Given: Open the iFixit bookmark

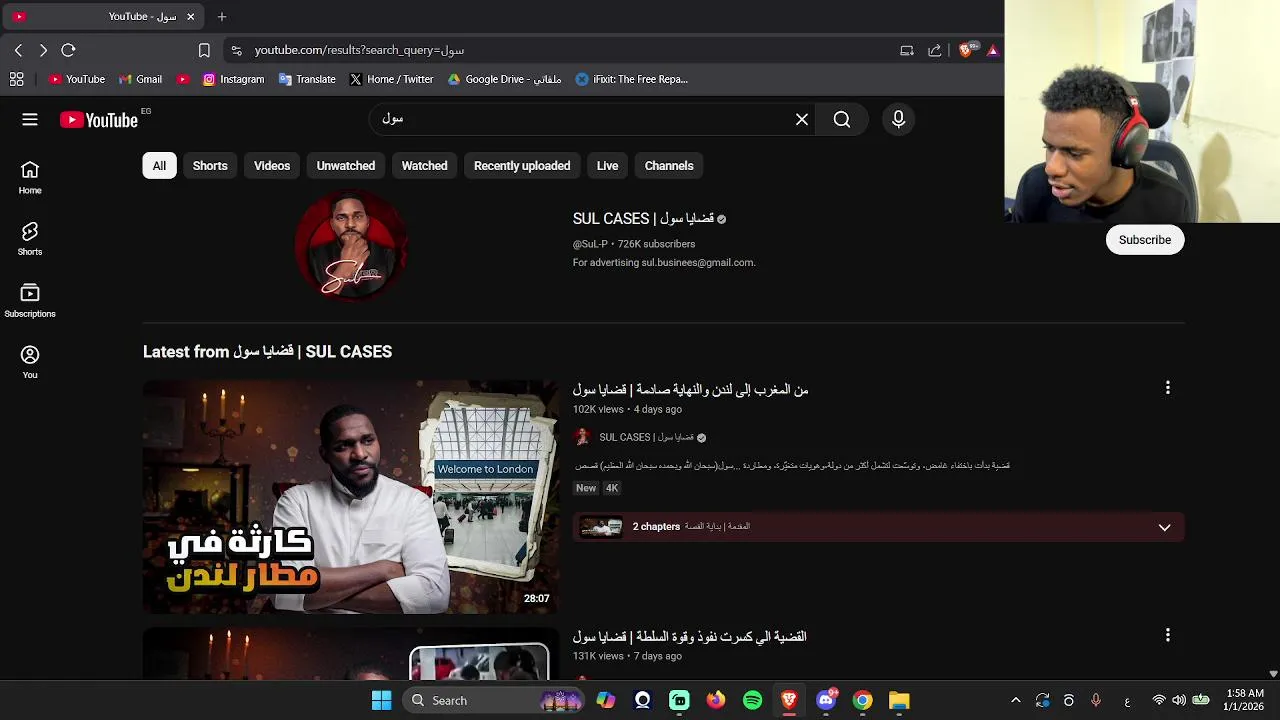Looking at the screenshot, I should coord(632,79).
